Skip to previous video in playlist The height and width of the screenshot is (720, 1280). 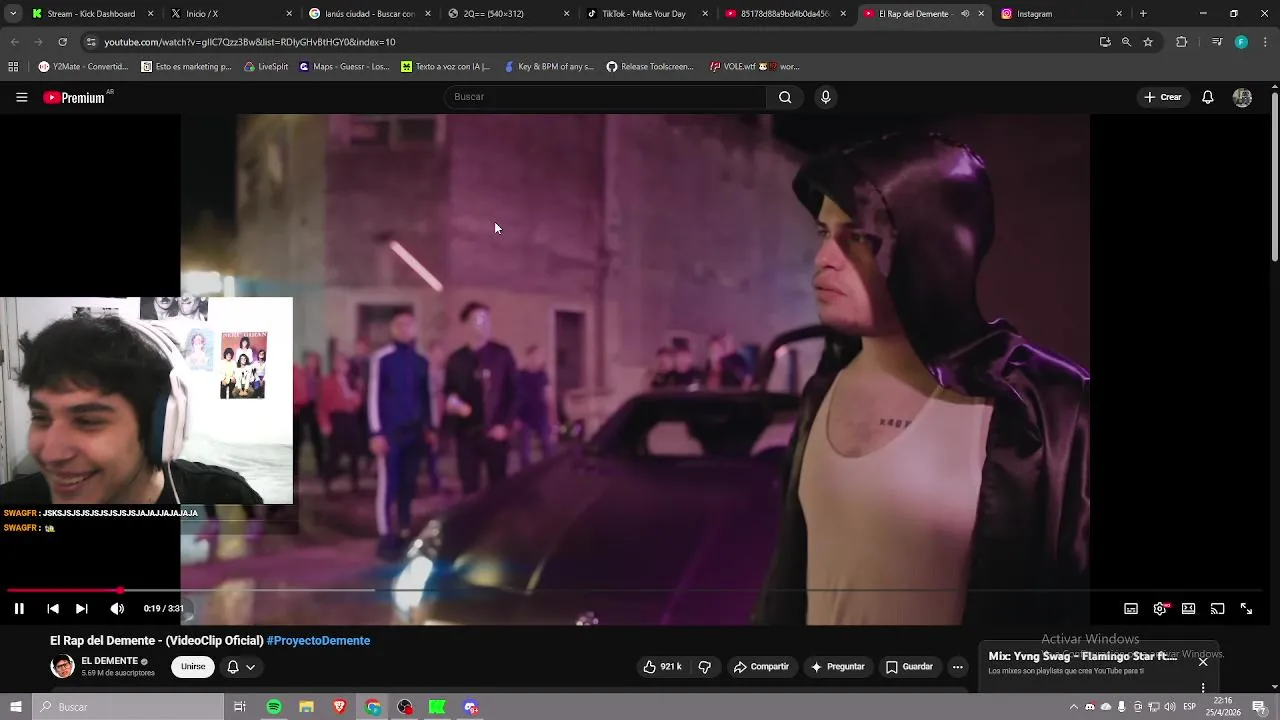click(x=53, y=608)
